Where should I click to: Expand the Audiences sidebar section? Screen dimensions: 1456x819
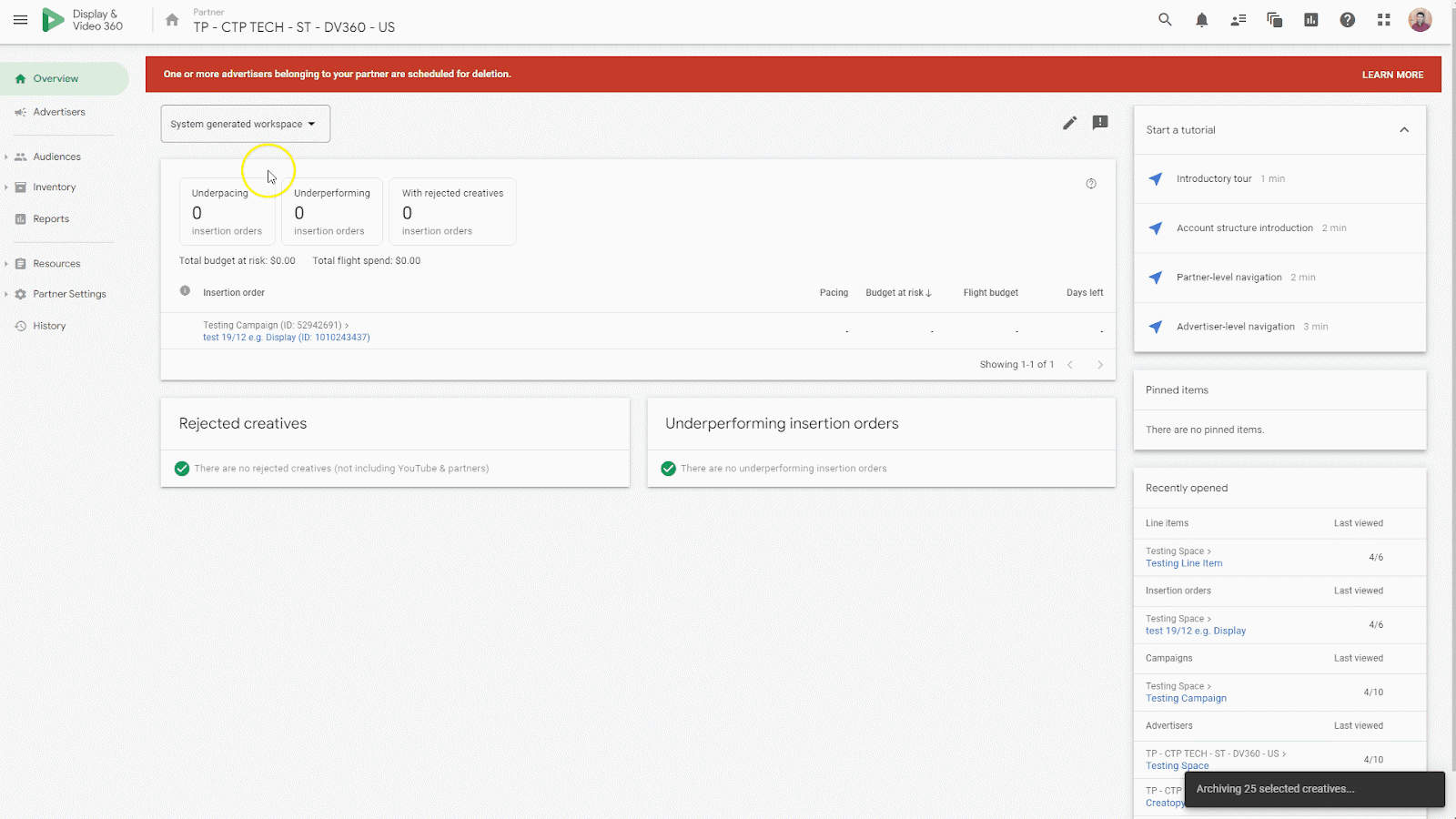(7, 156)
